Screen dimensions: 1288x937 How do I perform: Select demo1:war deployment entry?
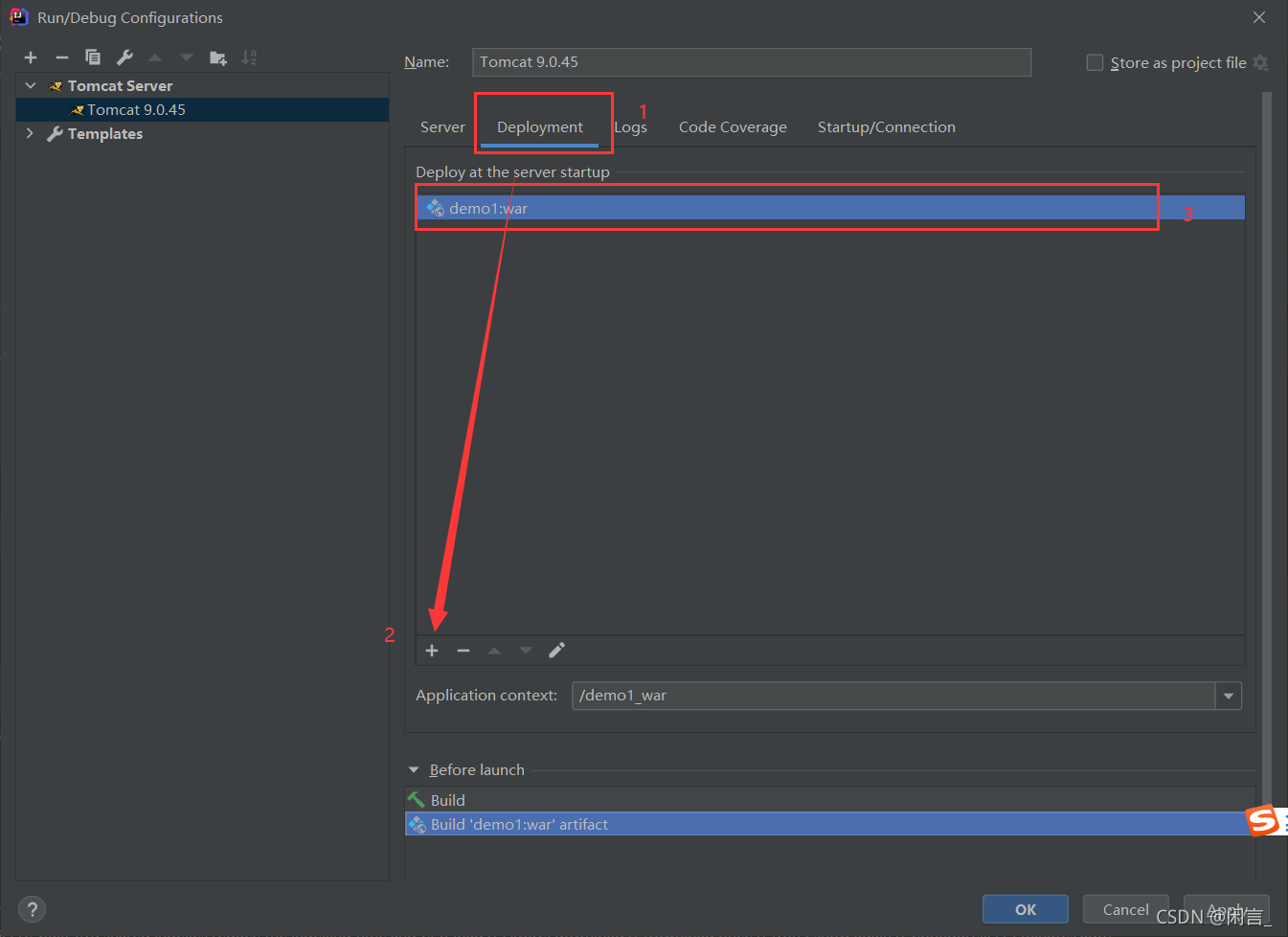tap(830, 208)
